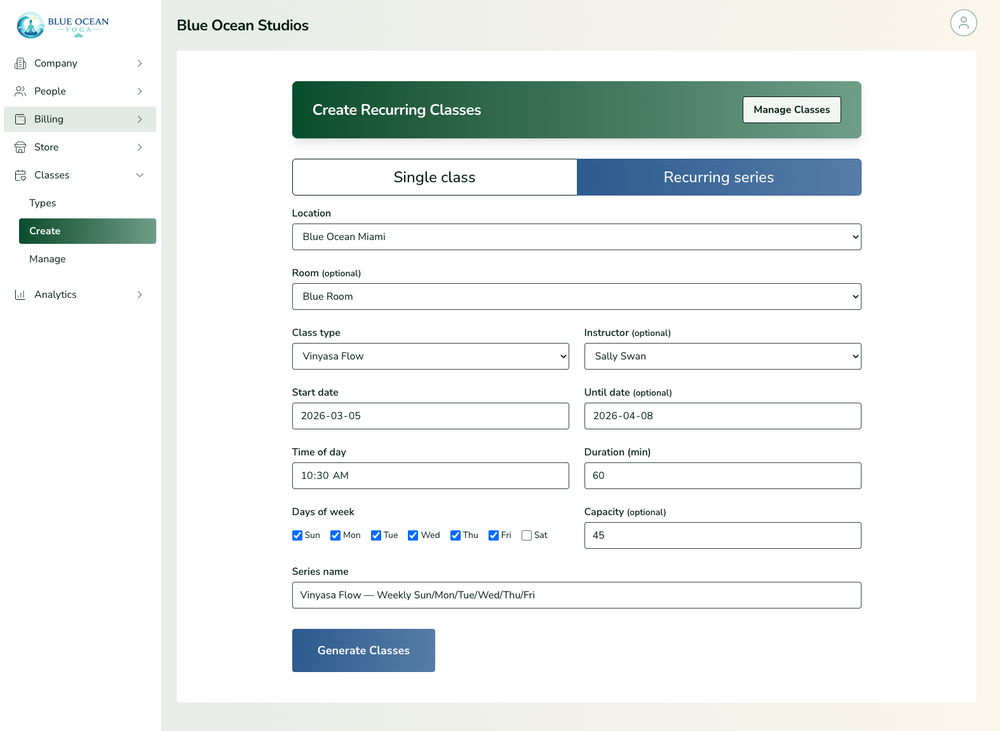1000x731 pixels.
Task: Click the Create Recurring Classes heading
Action: coord(397,110)
